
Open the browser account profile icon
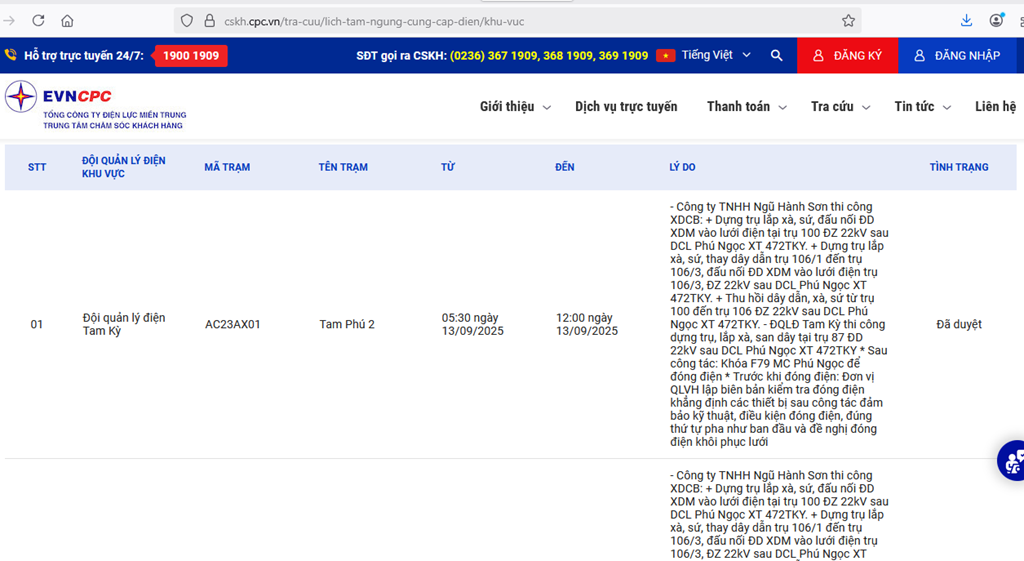coord(996,20)
